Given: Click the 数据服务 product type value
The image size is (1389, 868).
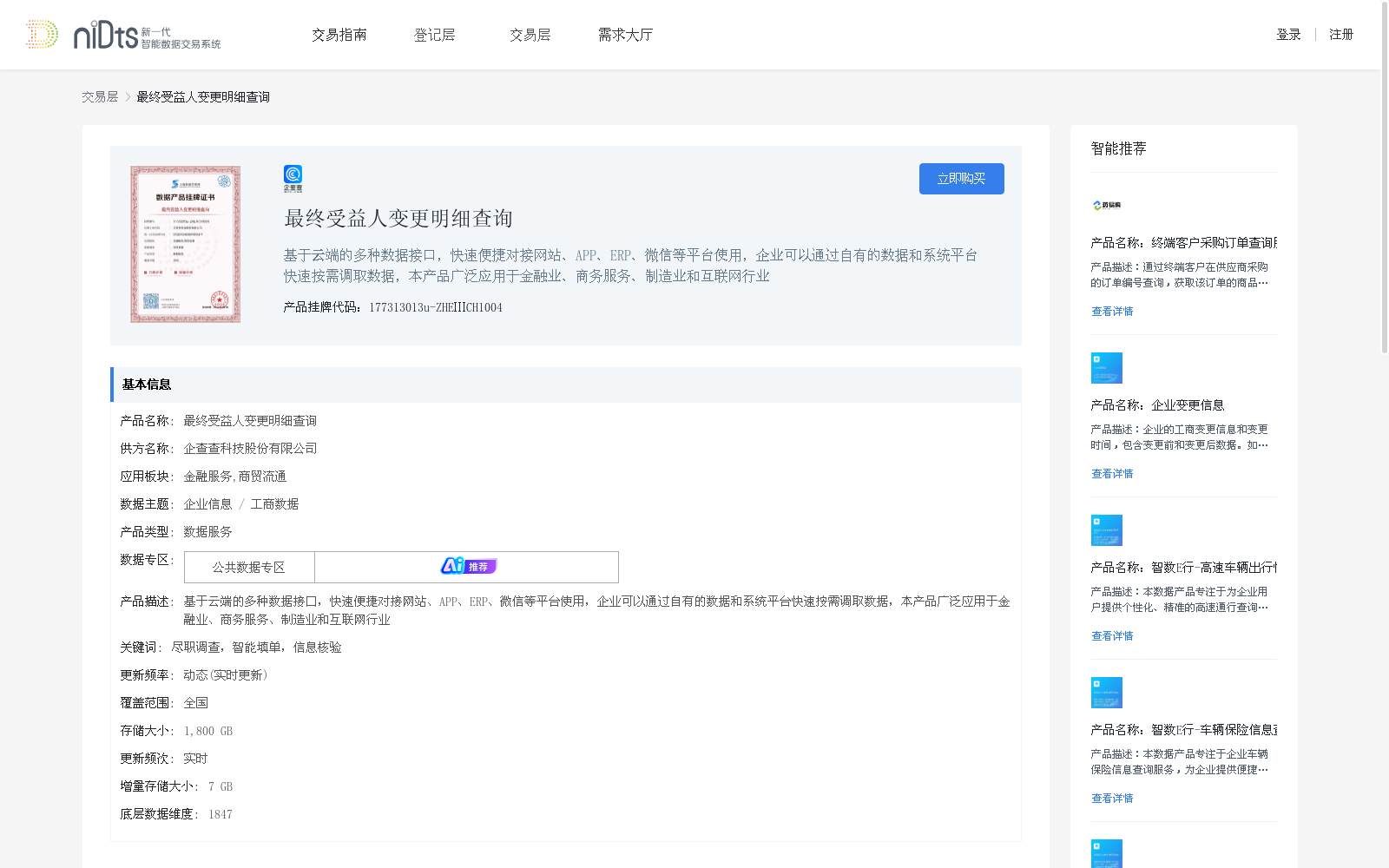Looking at the screenshot, I should click(207, 532).
